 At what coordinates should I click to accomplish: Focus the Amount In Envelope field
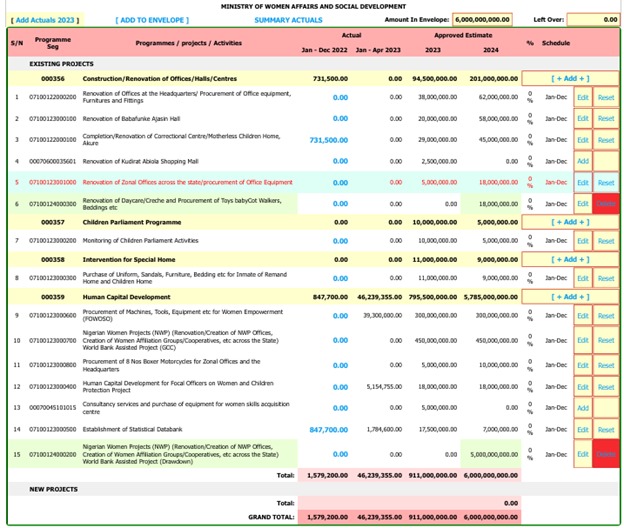coord(482,19)
